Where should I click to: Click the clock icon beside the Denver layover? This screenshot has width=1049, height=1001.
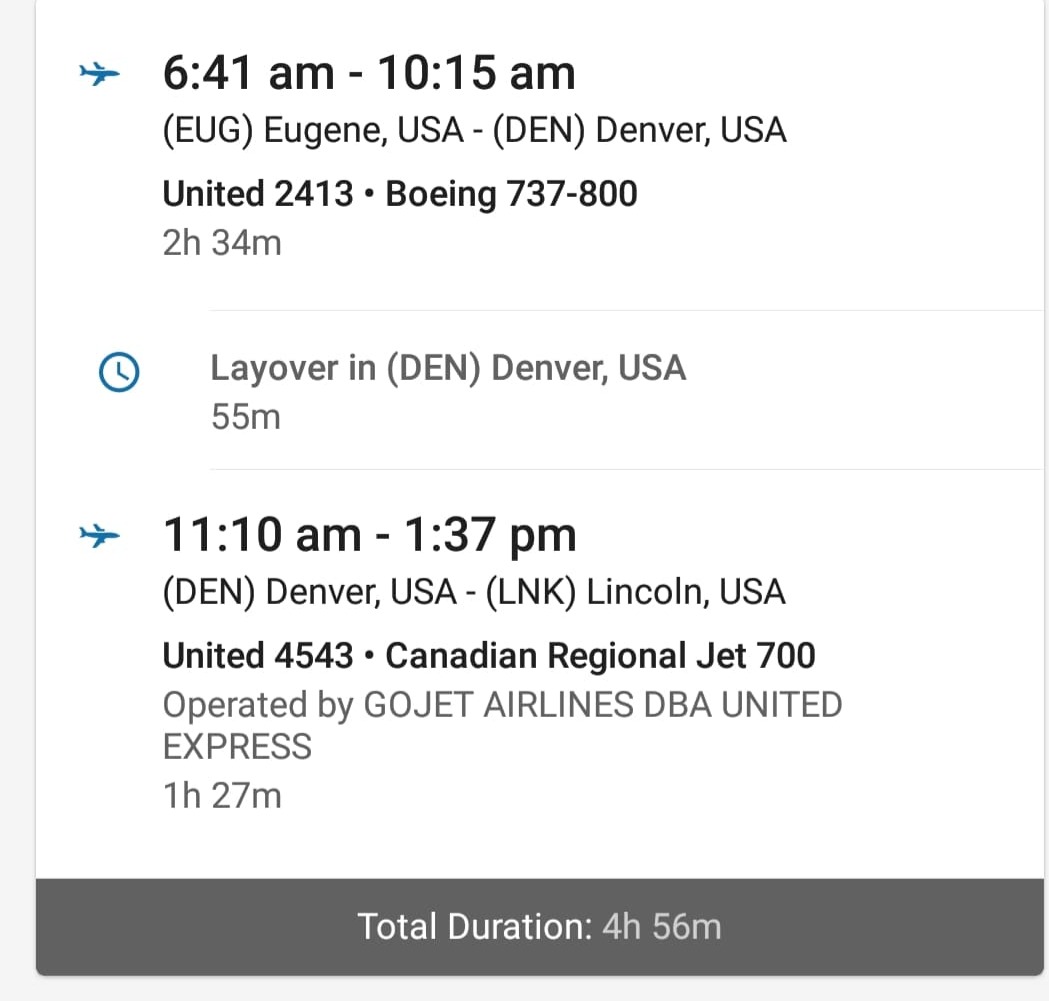119,373
